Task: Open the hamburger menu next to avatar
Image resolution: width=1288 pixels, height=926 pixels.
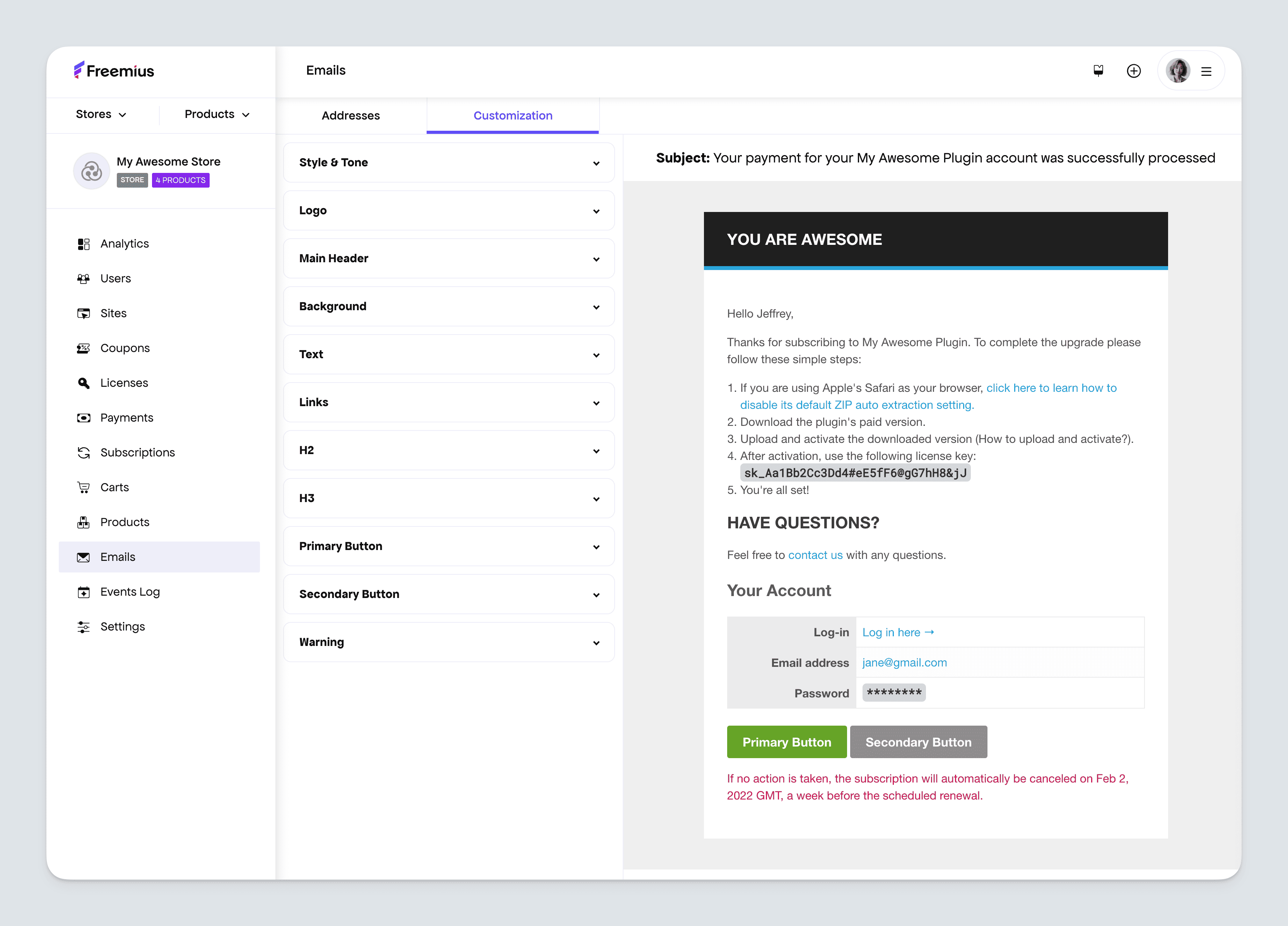Action: [x=1206, y=72]
